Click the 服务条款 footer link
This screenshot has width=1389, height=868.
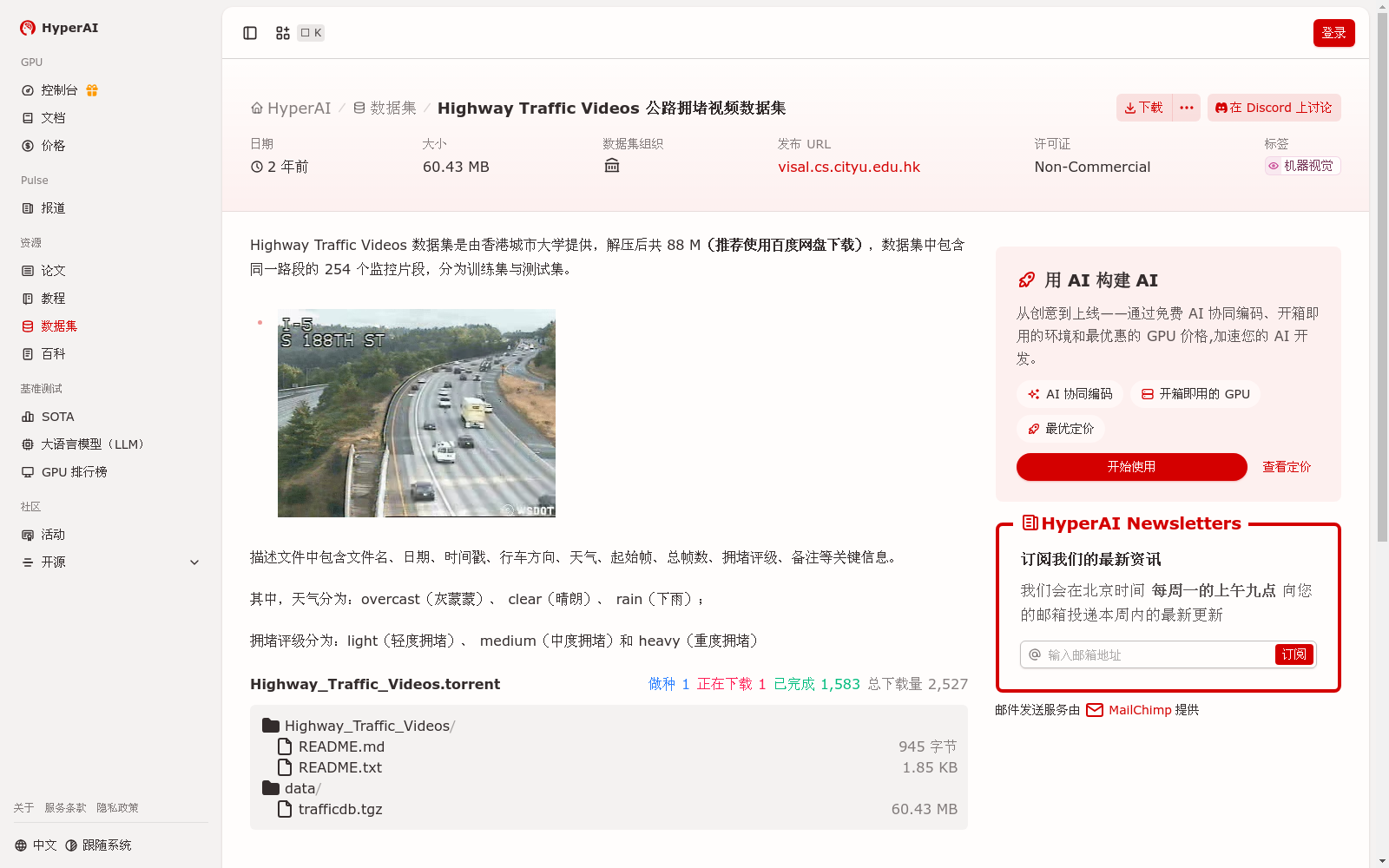(66, 808)
